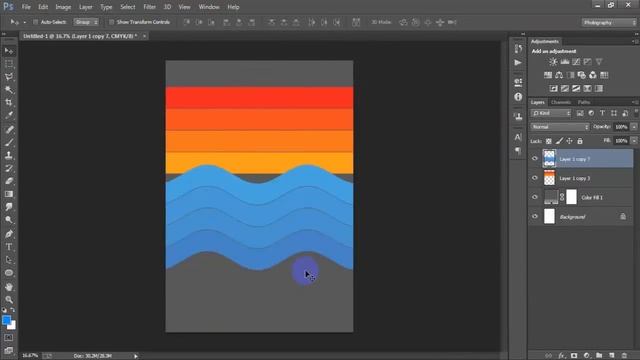Viewport: 640px width, 360px height.
Task: Hide the Background layer visibility
Action: pos(535,216)
